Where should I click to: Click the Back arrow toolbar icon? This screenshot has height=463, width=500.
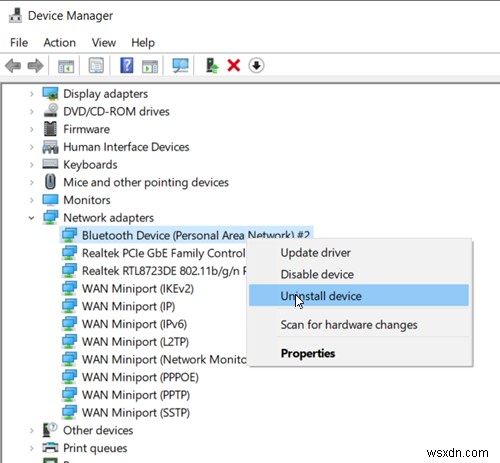pyautogui.click(x=13, y=66)
